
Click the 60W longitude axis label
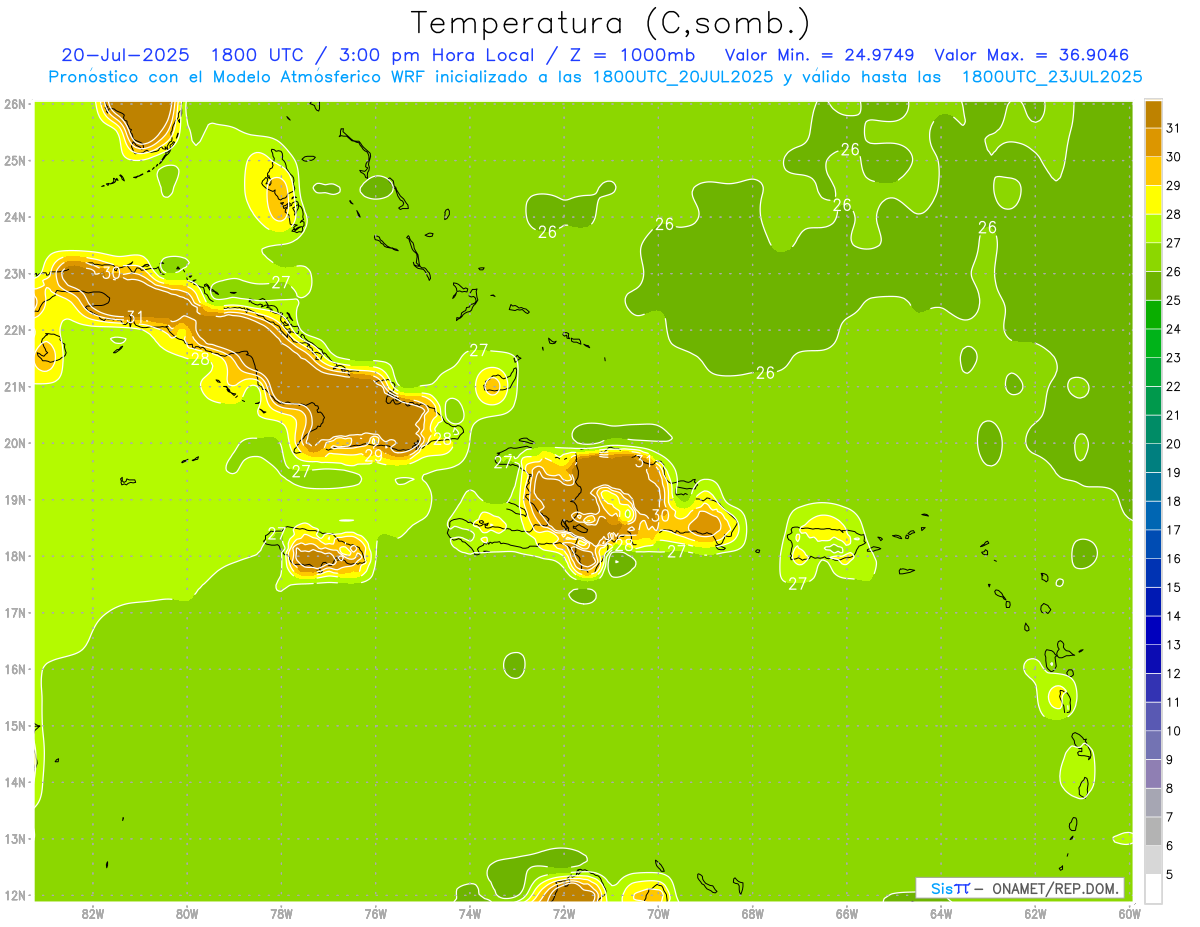click(x=1129, y=912)
